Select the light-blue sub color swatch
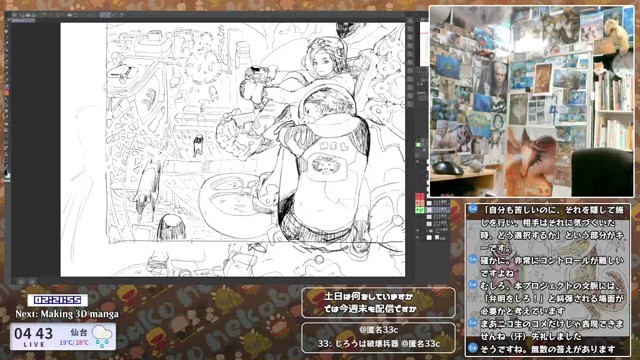This screenshot has height=360, width=640. (x=8, y=176)
